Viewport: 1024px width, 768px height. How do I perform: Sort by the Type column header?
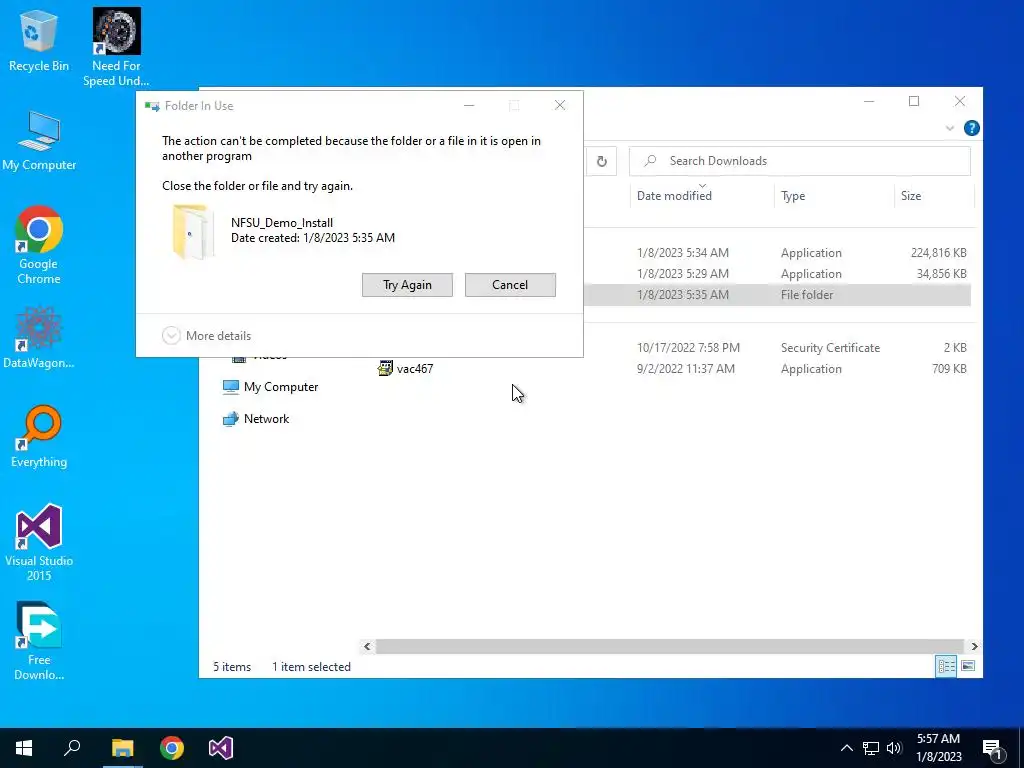click(834, 195)
